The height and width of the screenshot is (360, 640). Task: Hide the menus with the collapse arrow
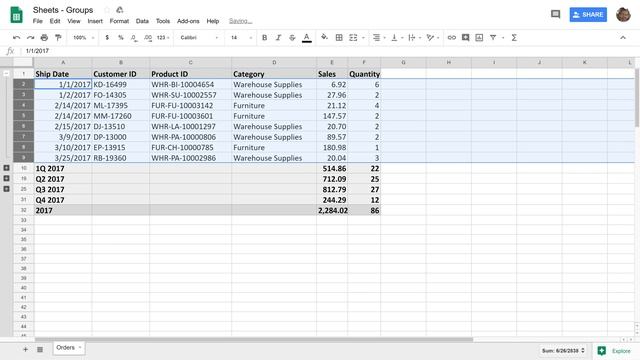(623, 38)
